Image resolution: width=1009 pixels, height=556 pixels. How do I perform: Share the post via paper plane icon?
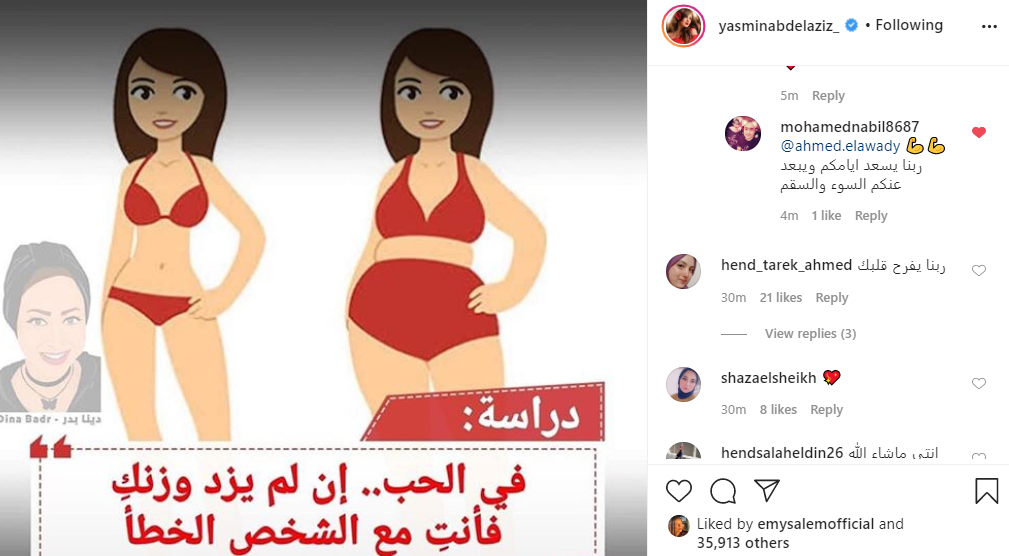[767, 490]
